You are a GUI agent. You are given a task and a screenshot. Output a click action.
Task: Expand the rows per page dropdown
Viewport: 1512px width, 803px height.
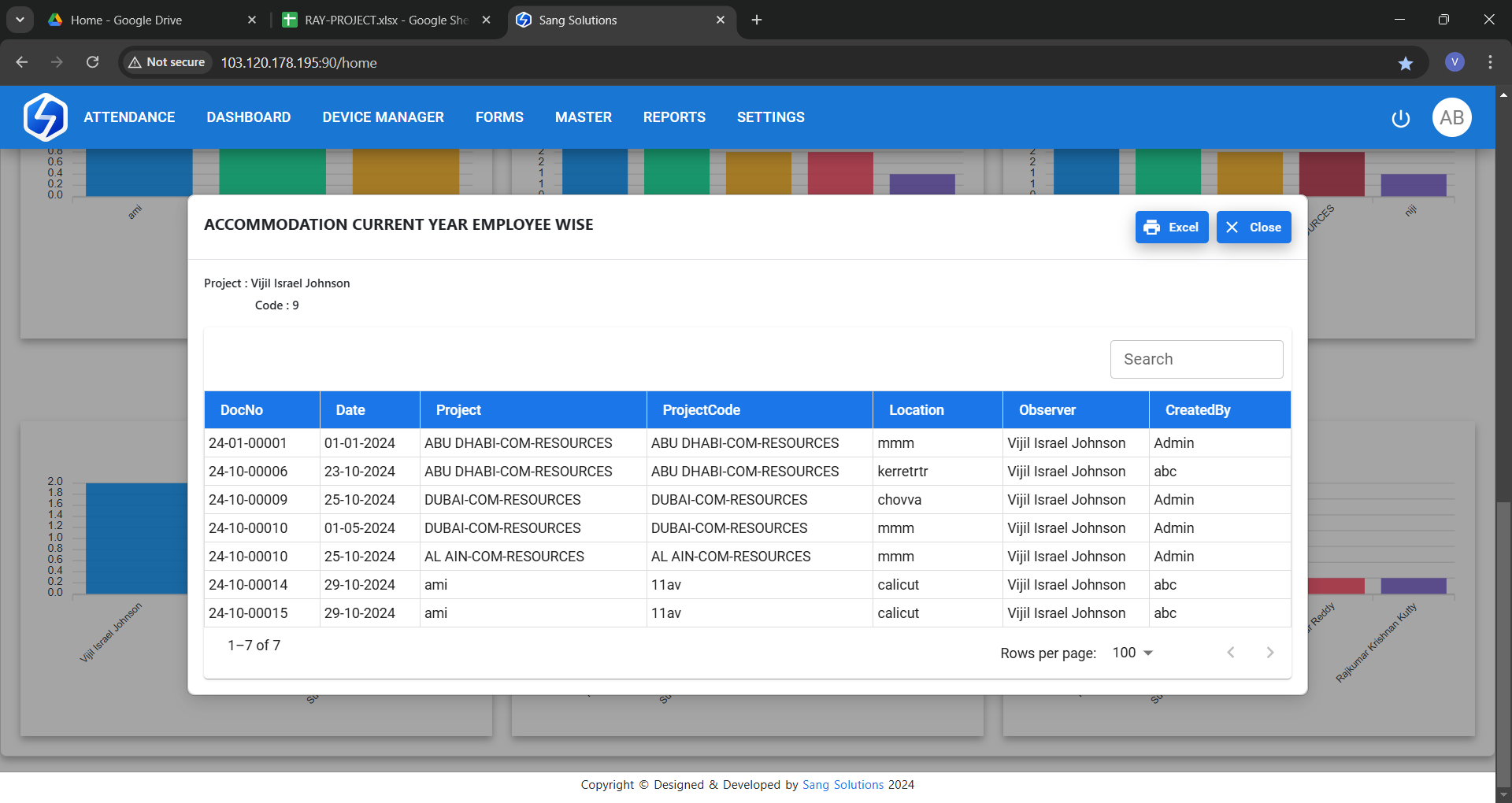click(x=1132, y=653)
